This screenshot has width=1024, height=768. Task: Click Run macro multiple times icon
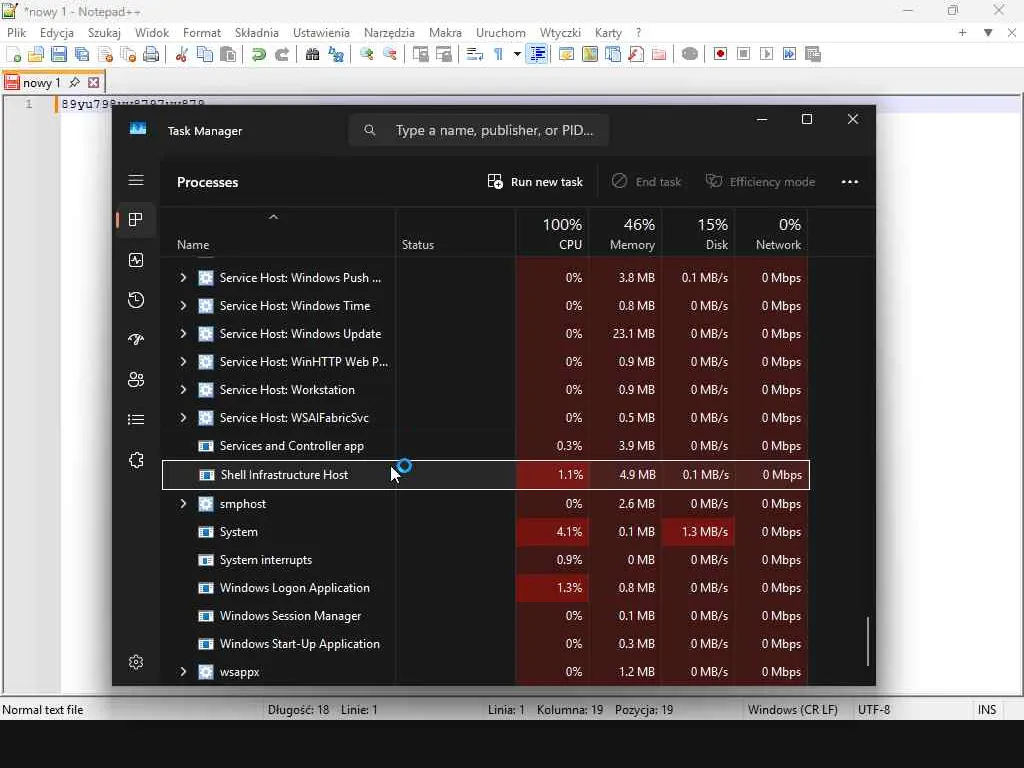pos(790,54)
